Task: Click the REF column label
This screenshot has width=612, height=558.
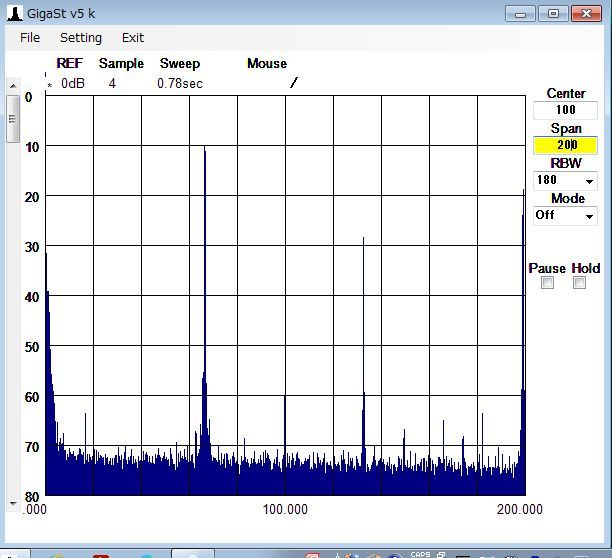Action: point(69,63)
